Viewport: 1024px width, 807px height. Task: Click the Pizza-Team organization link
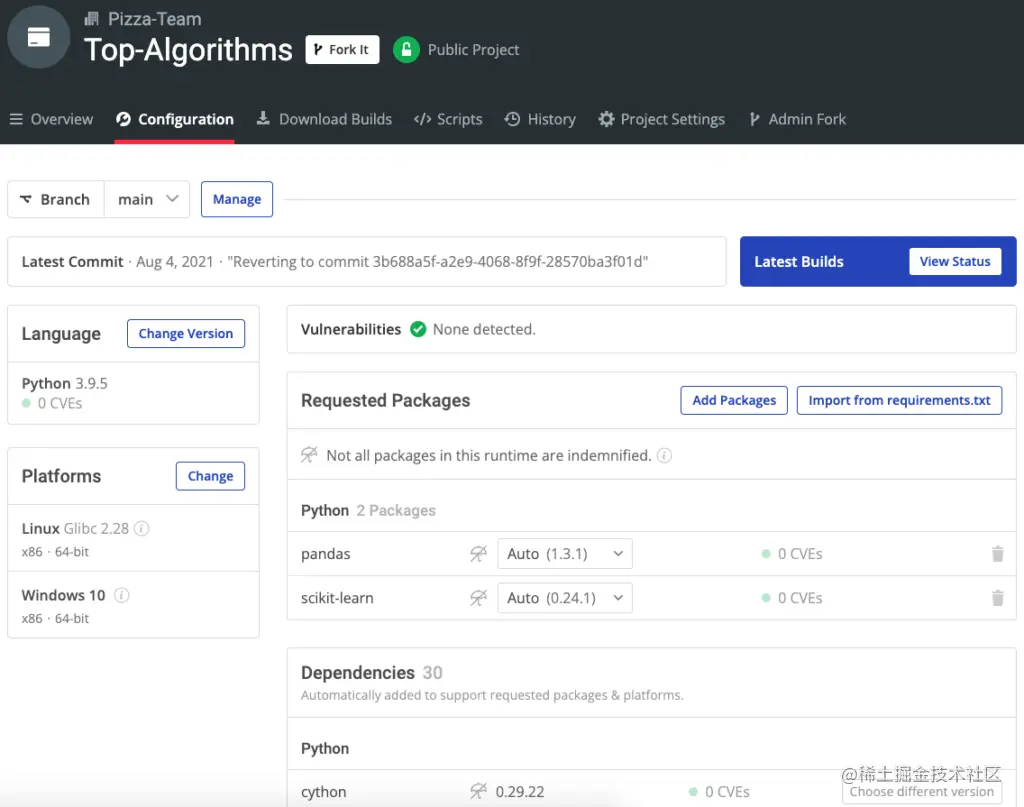coord(155,19)
